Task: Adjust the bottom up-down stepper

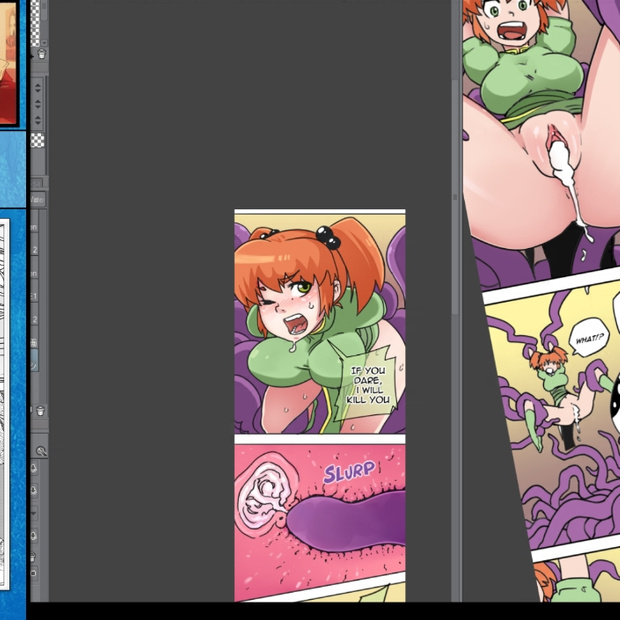Action: tap(38, 120)
